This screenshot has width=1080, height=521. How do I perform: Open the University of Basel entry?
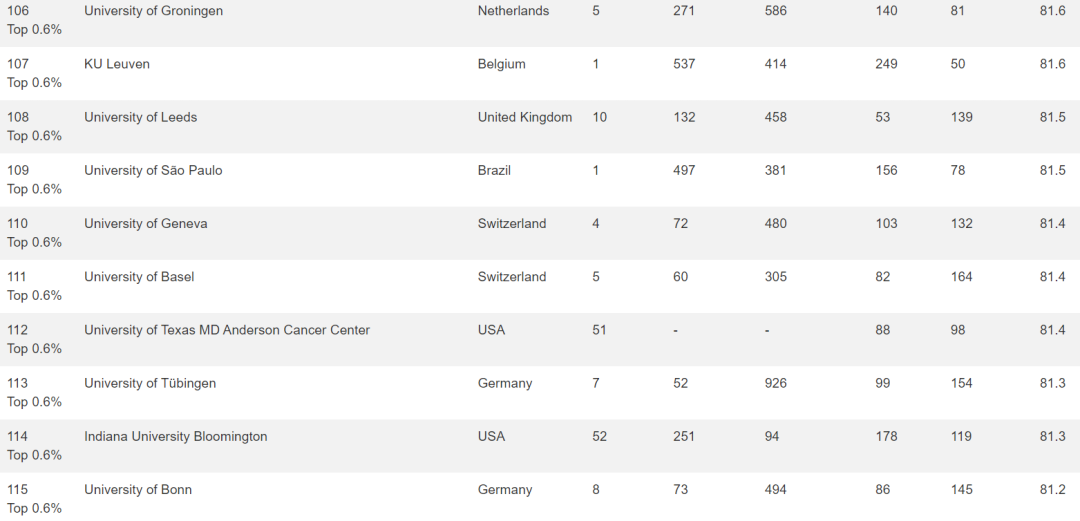coord(139,276)
